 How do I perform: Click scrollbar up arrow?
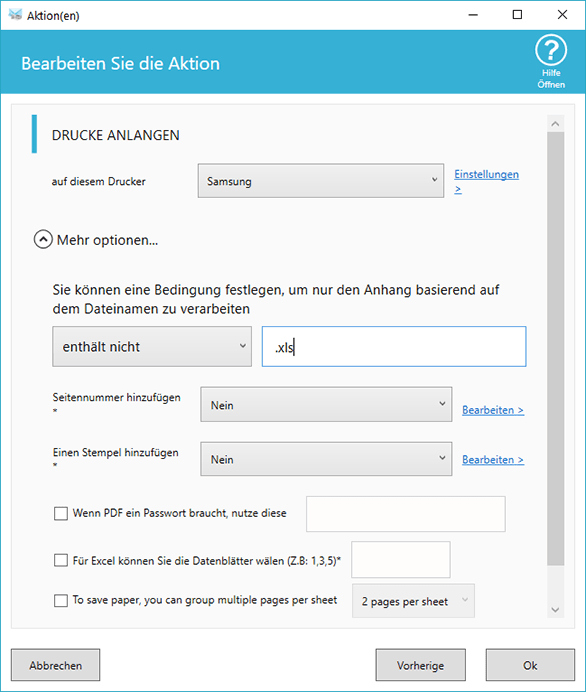[556, 124]
